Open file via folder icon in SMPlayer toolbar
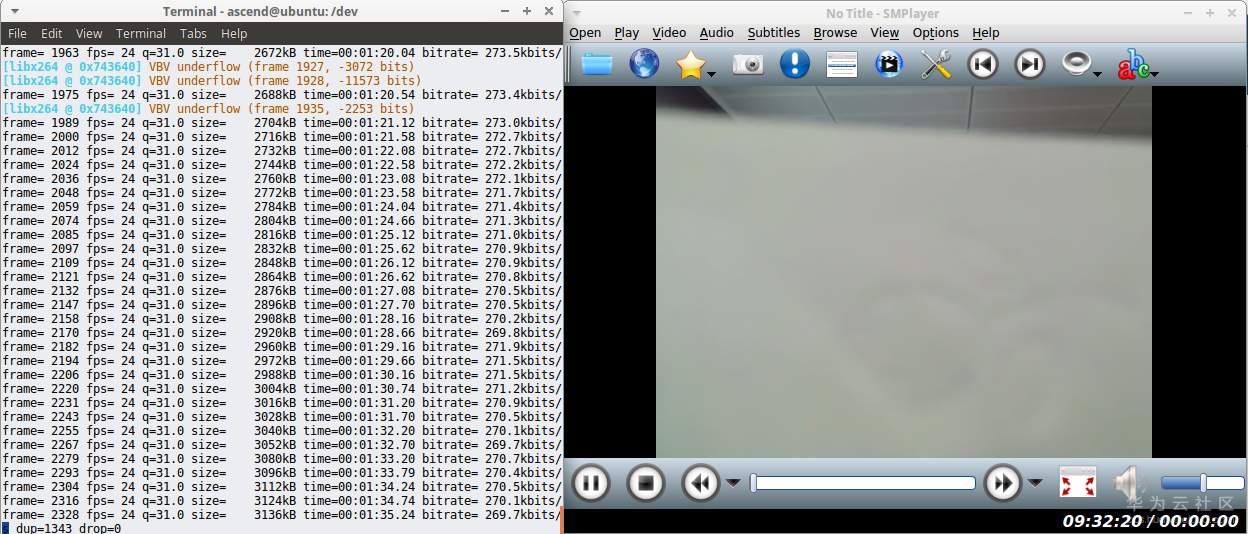 (597, 64)
